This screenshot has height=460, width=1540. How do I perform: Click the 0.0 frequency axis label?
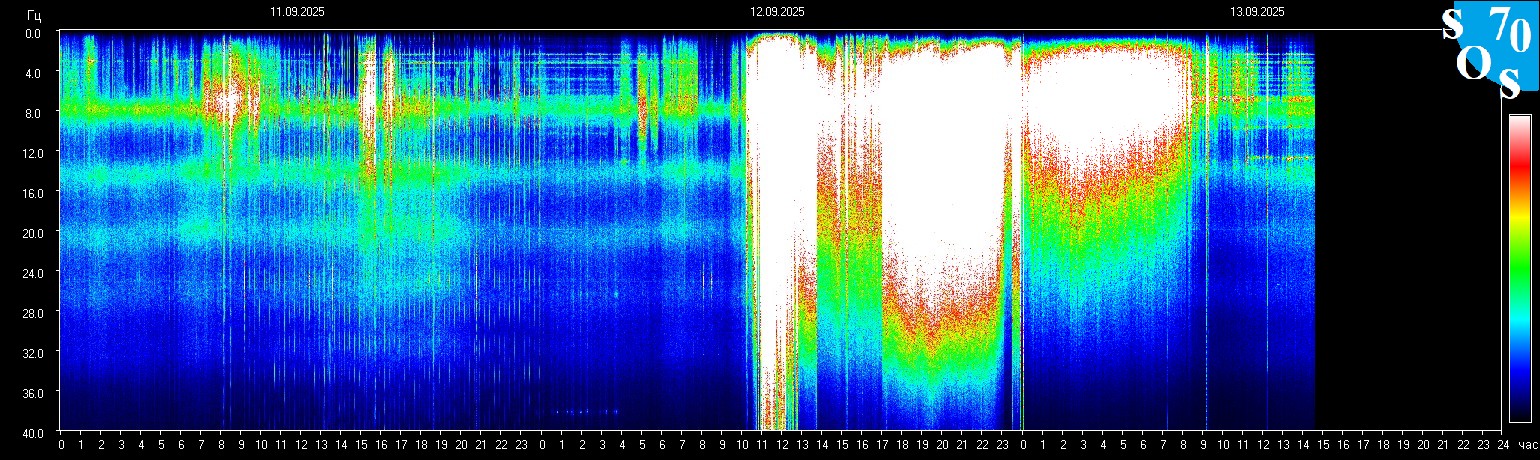pos(33,33)
